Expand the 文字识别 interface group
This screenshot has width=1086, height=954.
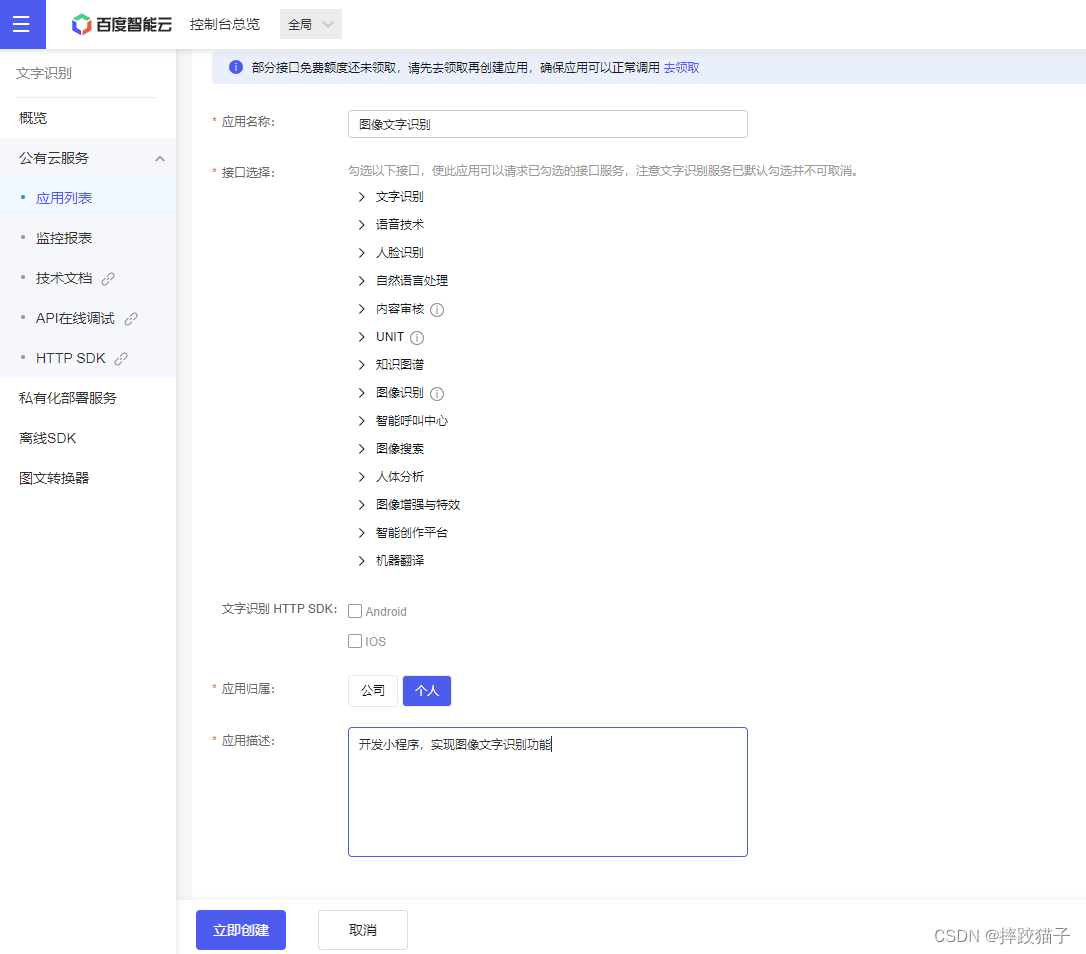point(362,197)
